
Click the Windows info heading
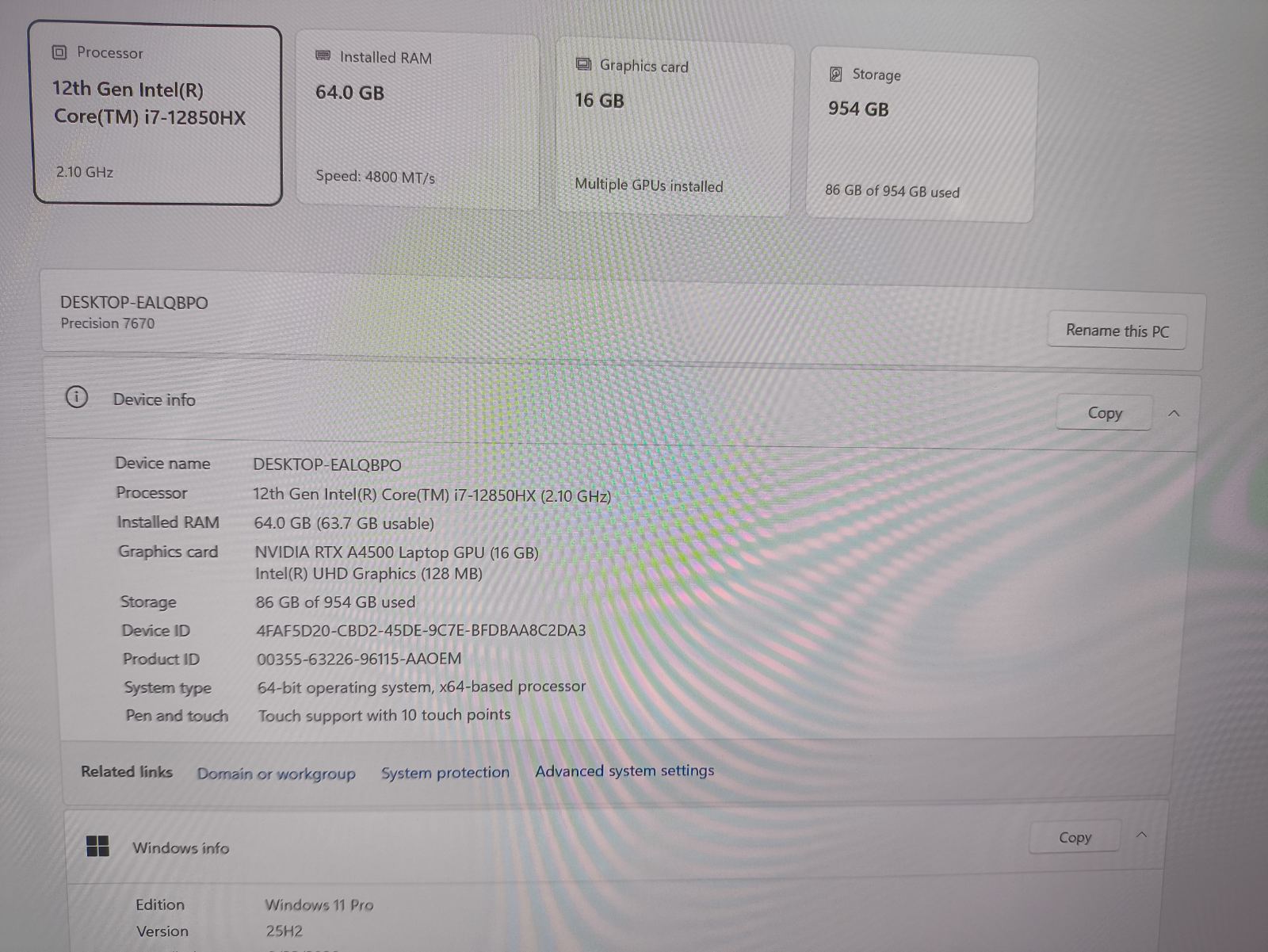coord(181,847)
